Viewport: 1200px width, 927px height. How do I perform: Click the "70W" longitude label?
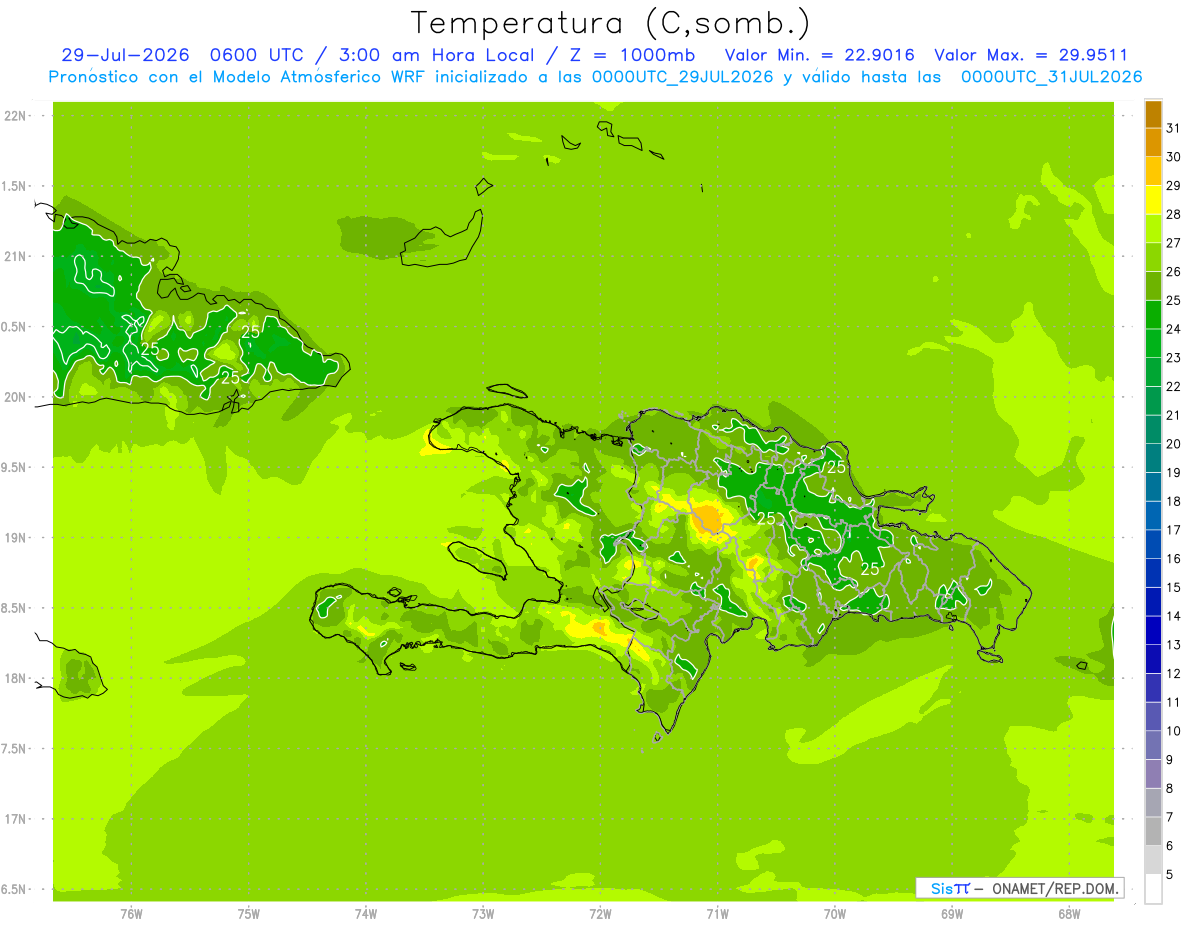835,914
